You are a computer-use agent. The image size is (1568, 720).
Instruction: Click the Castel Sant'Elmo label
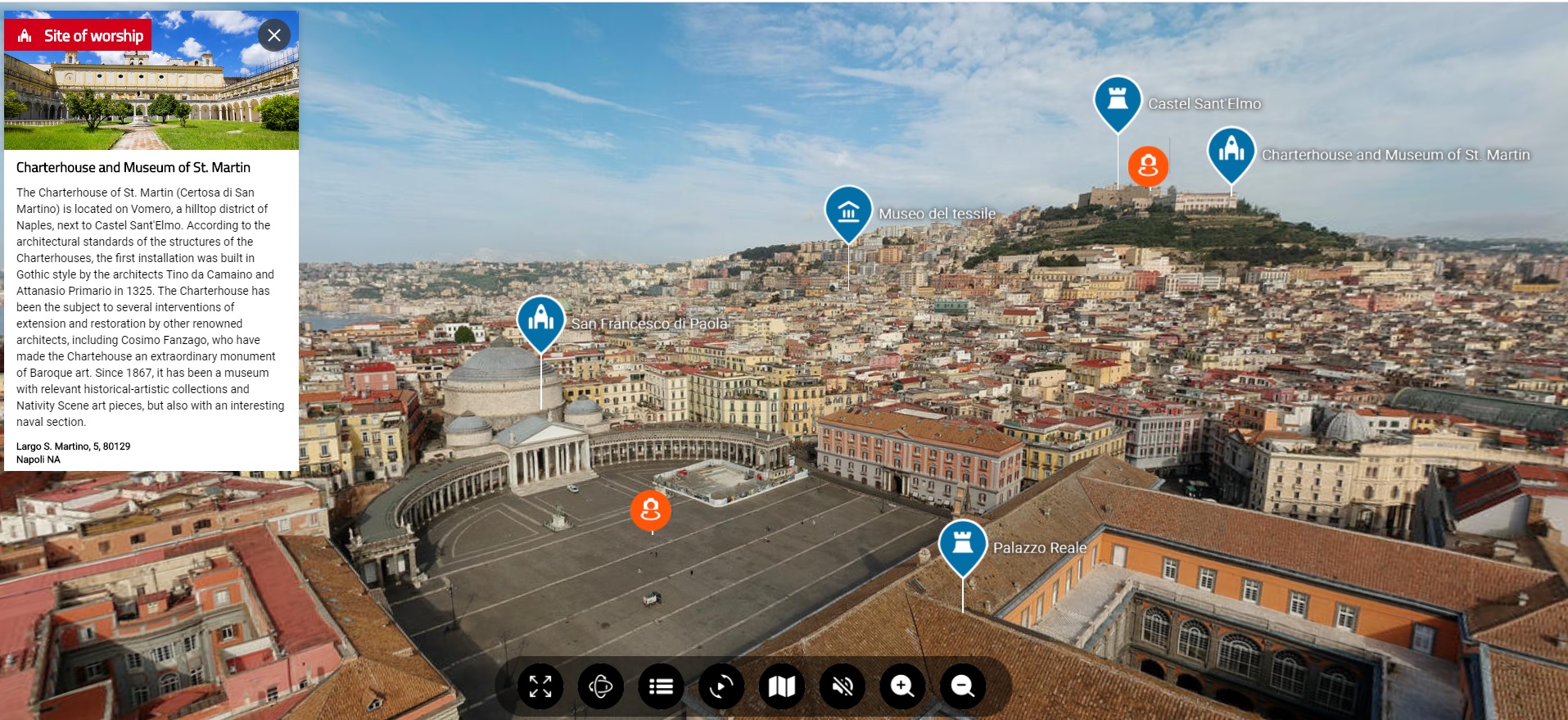click(1204, 104)
